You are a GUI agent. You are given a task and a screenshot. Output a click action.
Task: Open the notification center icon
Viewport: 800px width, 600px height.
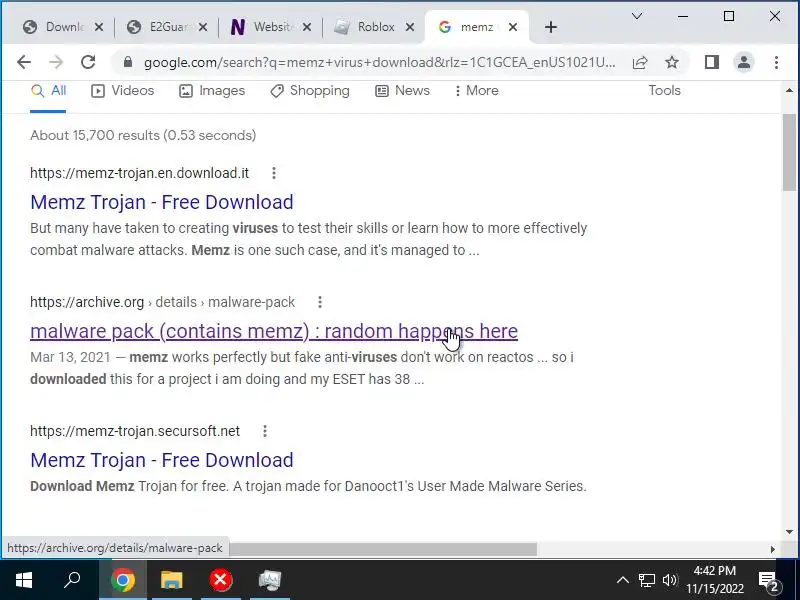point(768,580)
